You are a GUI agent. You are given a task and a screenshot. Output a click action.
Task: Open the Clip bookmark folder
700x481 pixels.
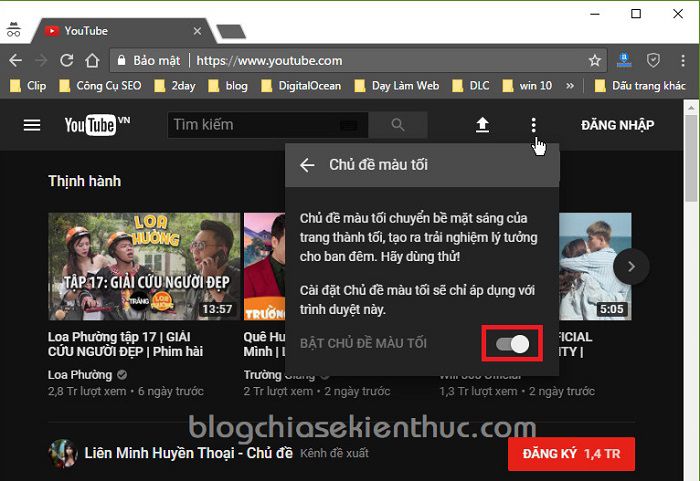(x=28, y=85)
